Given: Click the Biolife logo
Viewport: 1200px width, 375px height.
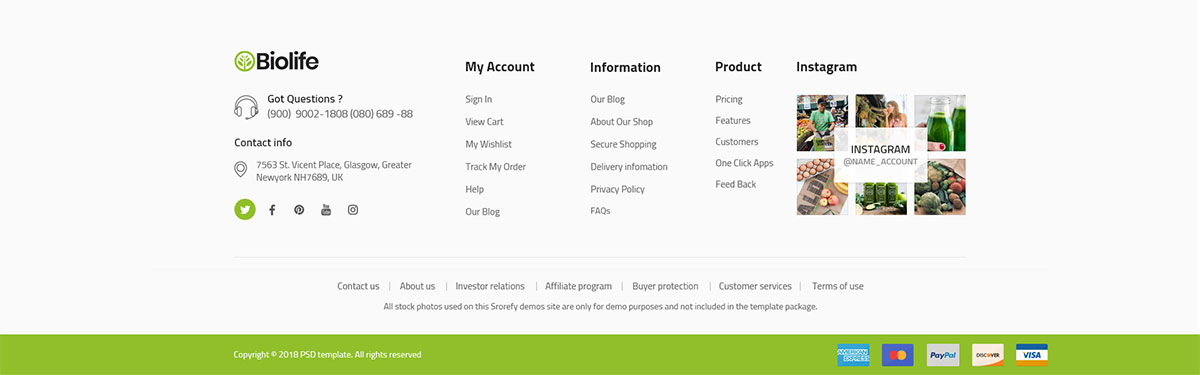Looking at the screenshot, I should coord(277,61).
